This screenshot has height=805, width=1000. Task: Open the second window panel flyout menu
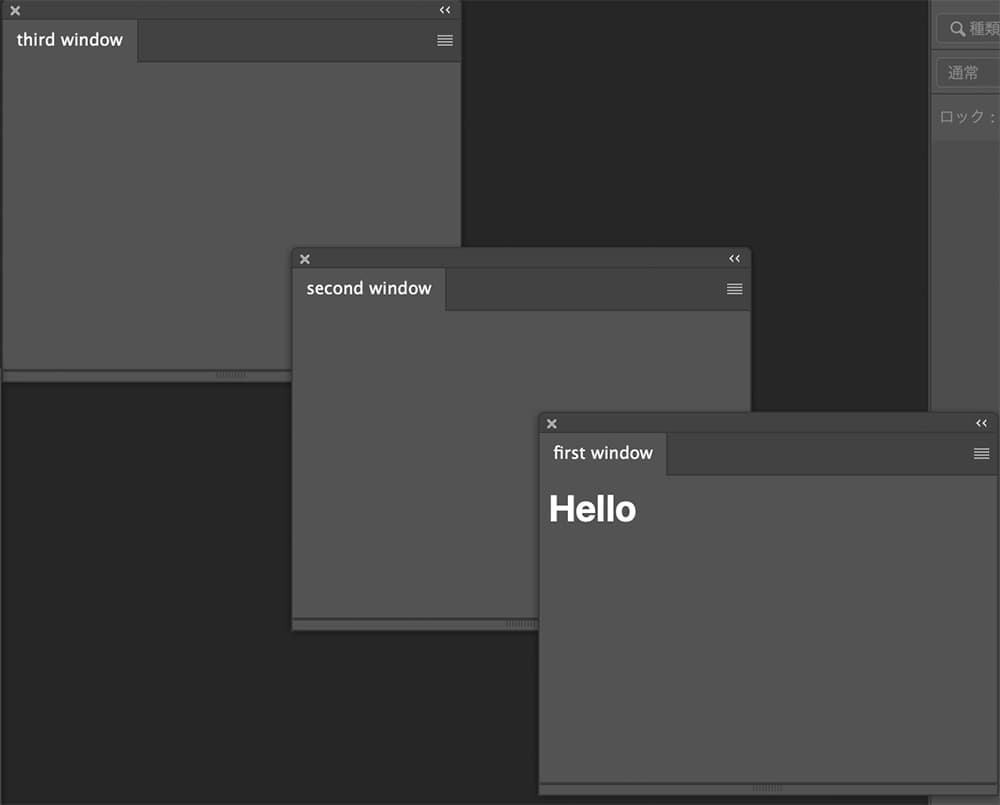[x=734, y=289]
